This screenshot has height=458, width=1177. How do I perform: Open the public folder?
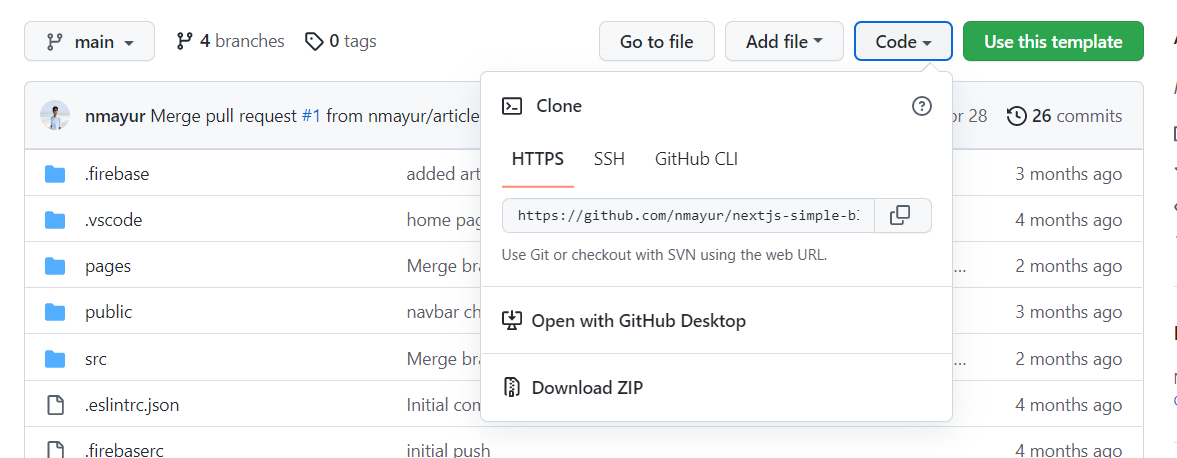108,312
